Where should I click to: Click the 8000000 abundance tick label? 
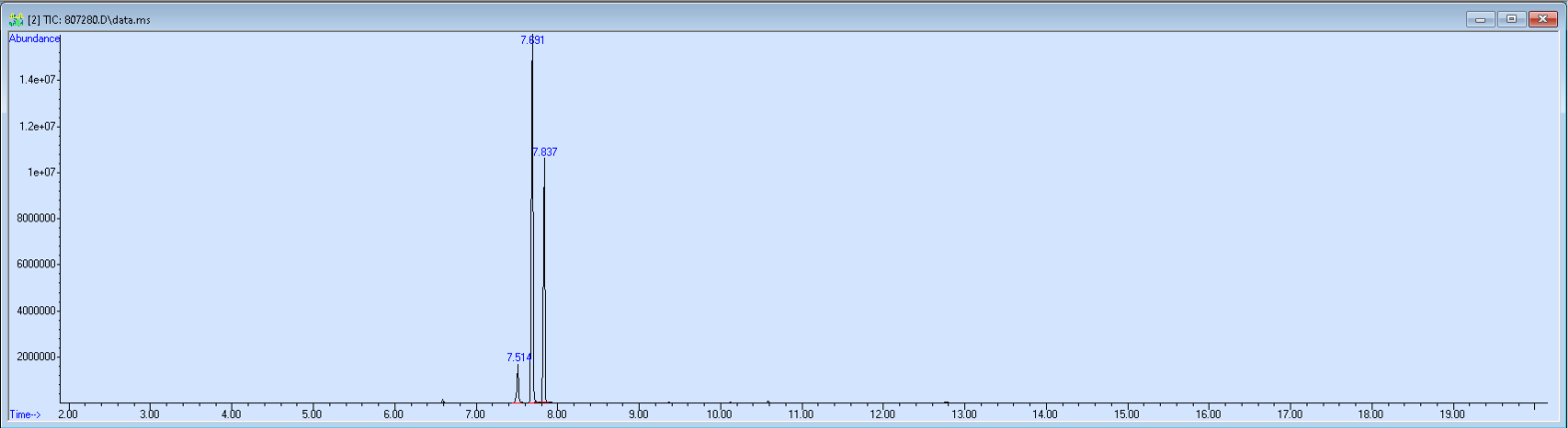coord(37,218)
